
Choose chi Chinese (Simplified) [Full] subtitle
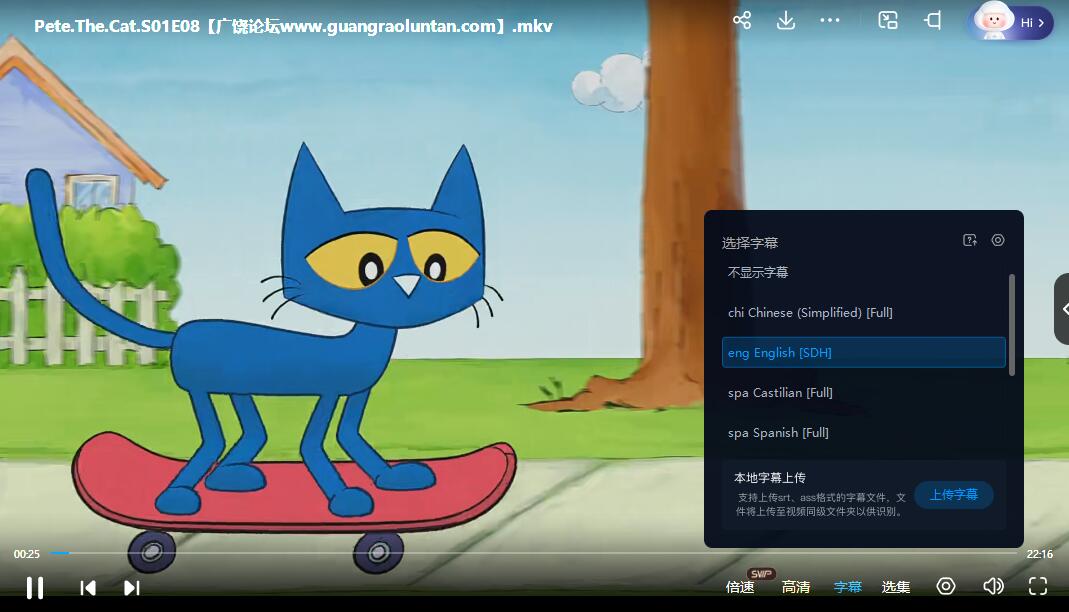click(x=864, y=313)
